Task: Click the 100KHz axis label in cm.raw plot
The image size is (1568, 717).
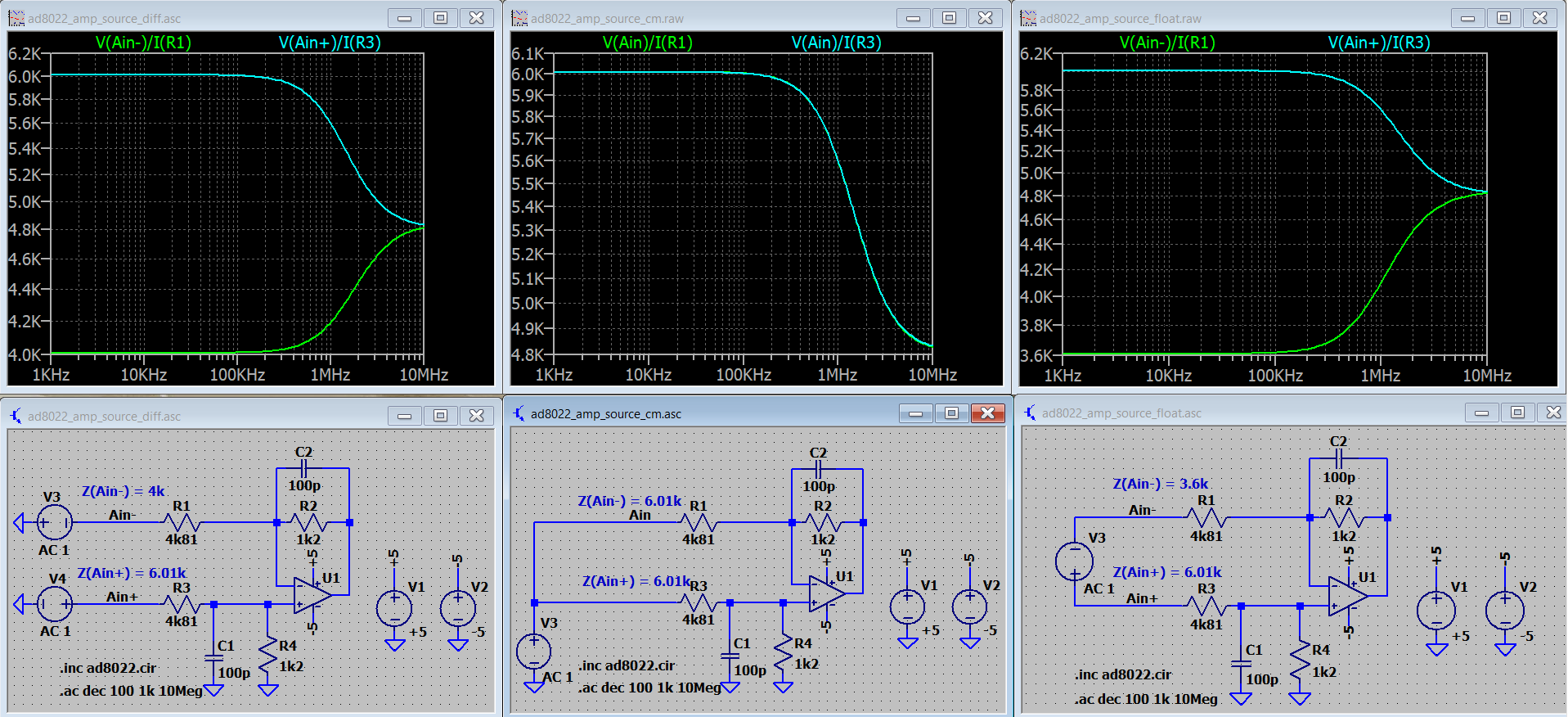Action: click(744, 375)
